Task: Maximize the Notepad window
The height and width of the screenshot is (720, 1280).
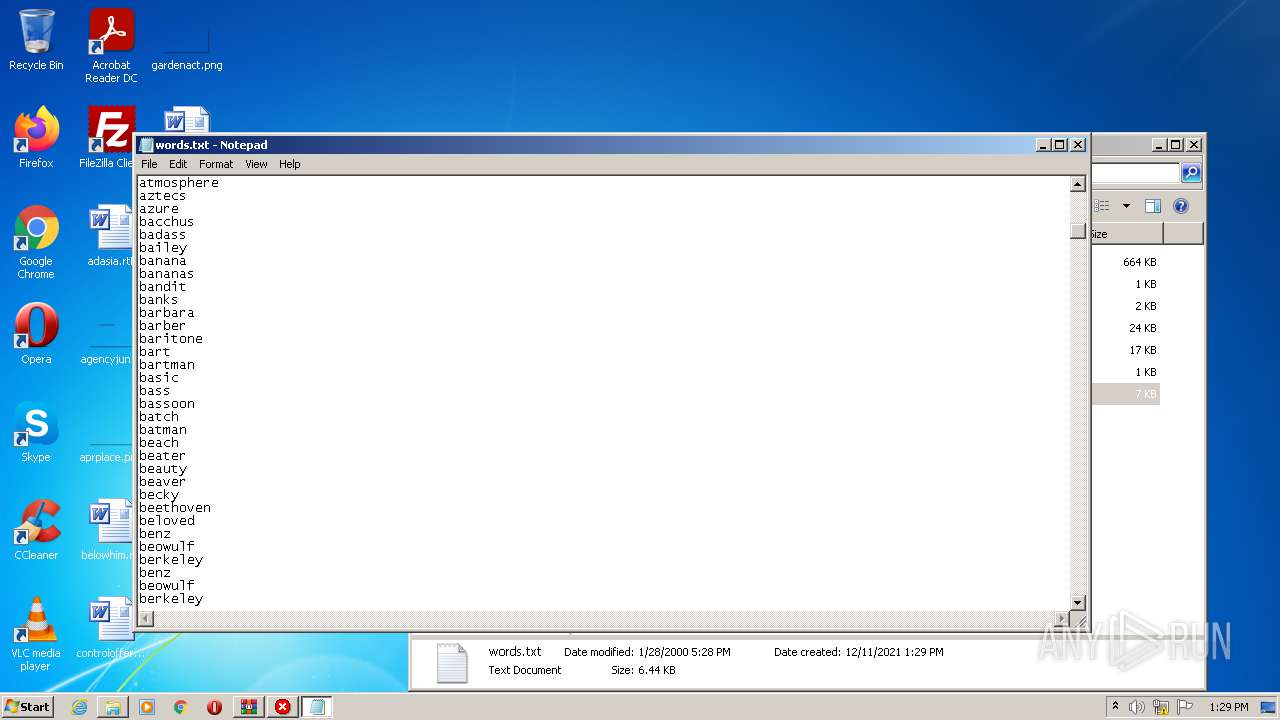Action: (x=1060, y=145)
